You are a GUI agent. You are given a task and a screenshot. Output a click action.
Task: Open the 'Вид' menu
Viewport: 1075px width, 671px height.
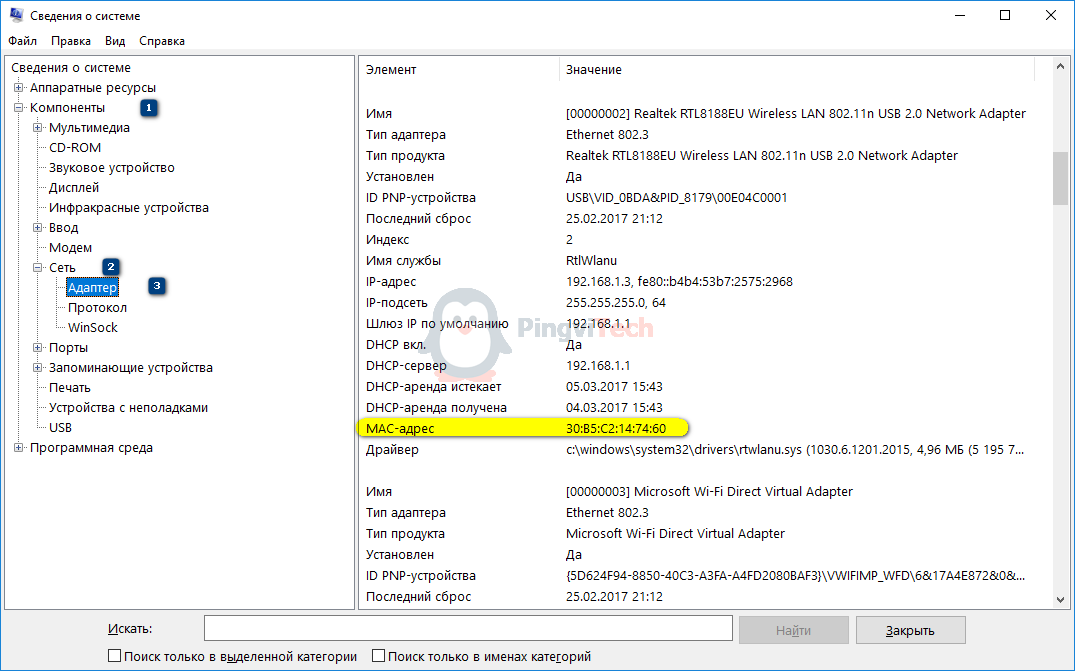(x=115, y=41)
